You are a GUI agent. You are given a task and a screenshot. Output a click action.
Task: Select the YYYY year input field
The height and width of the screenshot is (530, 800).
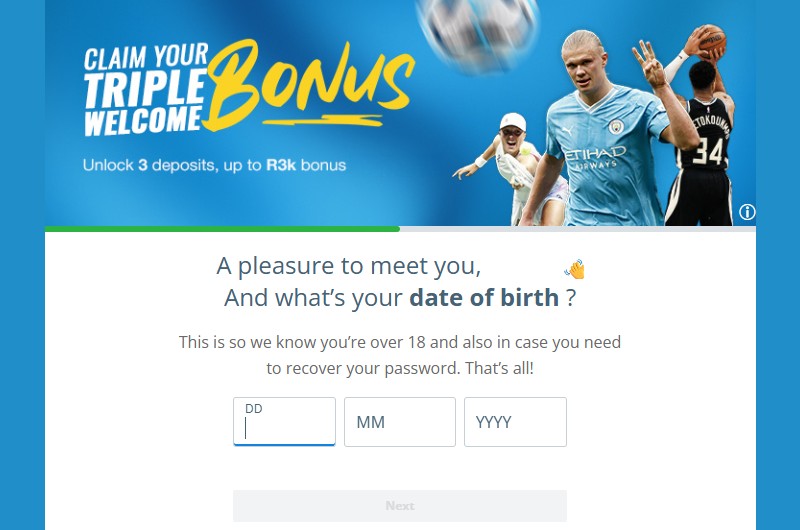[x=515, y=422]
